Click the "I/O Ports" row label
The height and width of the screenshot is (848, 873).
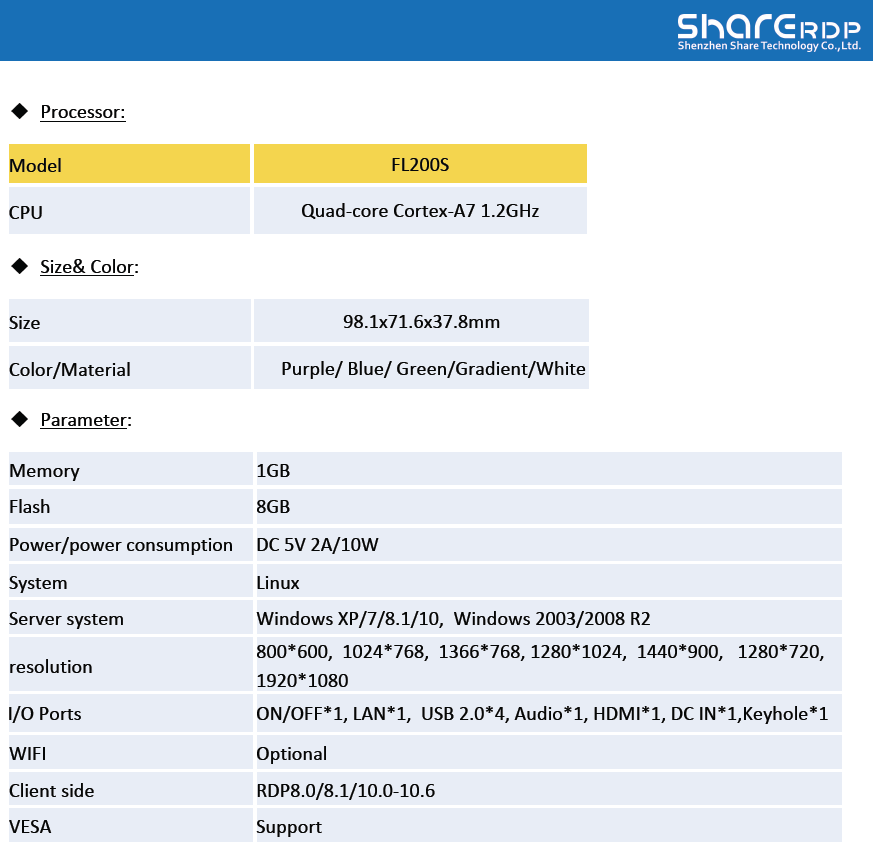point(45,714)
